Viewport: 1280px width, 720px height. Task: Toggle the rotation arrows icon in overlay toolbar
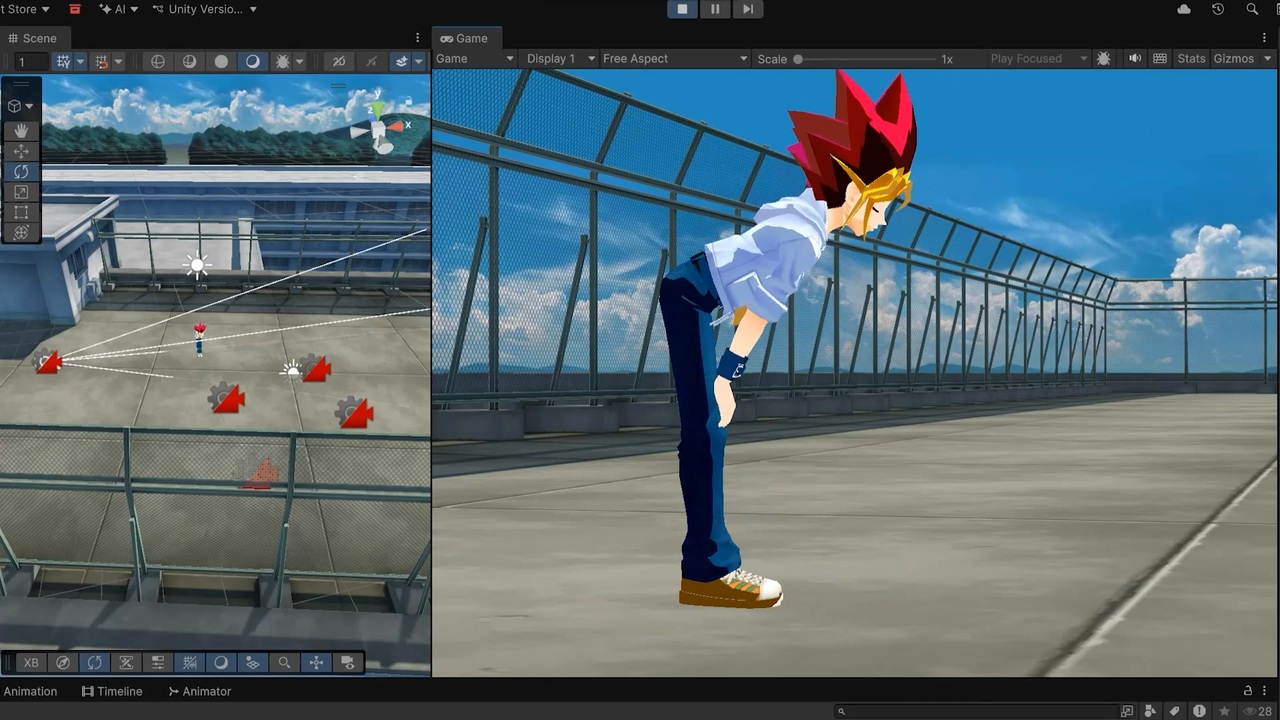pos(94,662)
